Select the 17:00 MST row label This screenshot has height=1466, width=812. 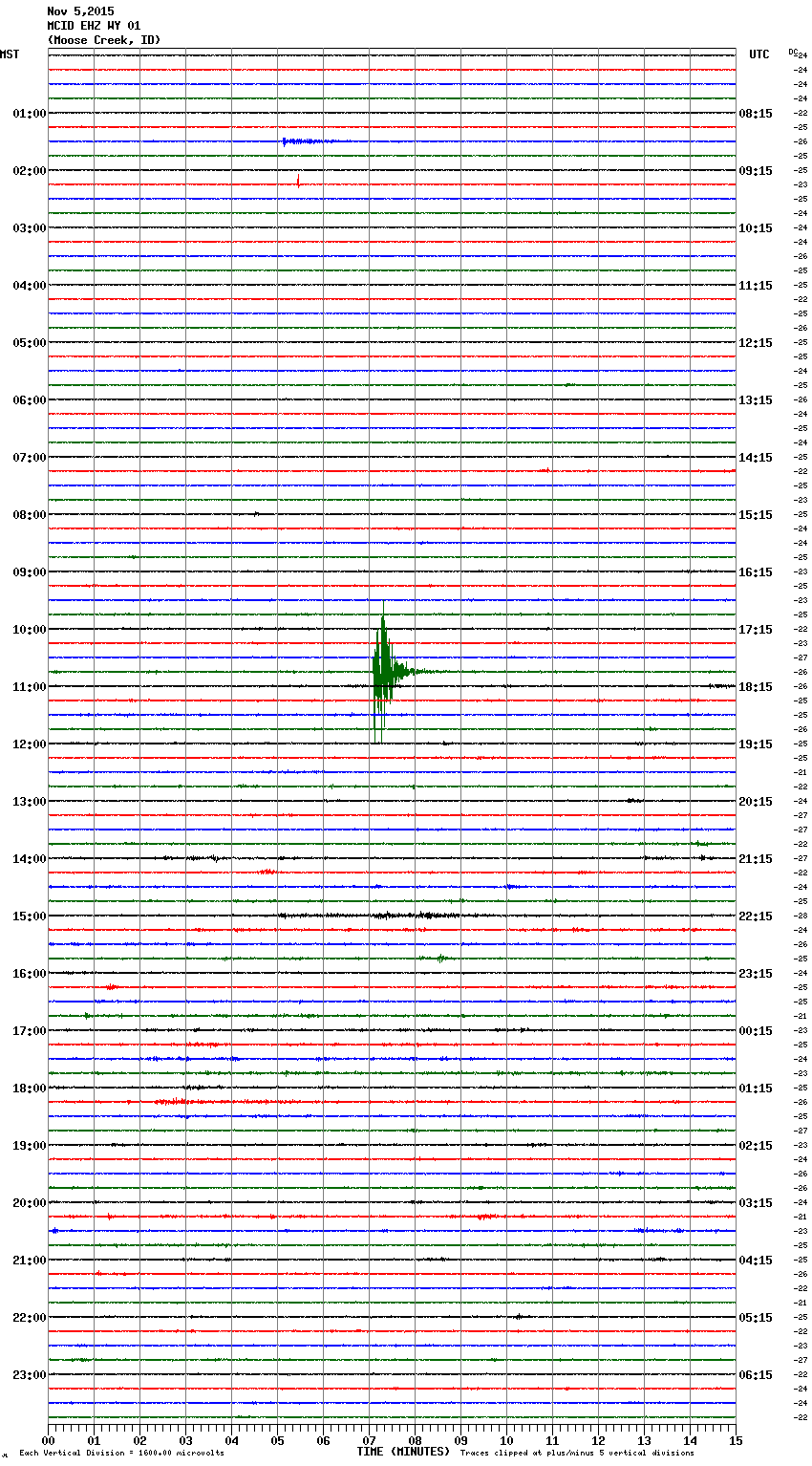[x=30, y=1030]
